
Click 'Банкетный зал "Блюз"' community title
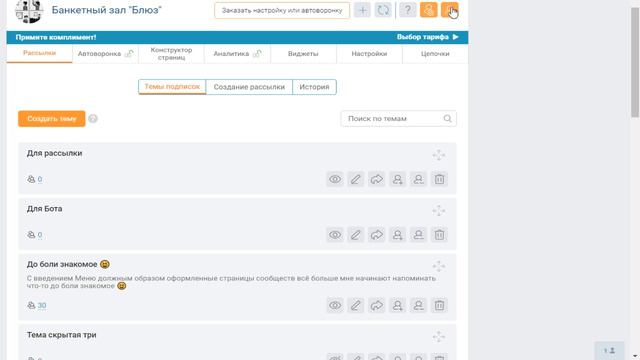click(x=107, y=10)
